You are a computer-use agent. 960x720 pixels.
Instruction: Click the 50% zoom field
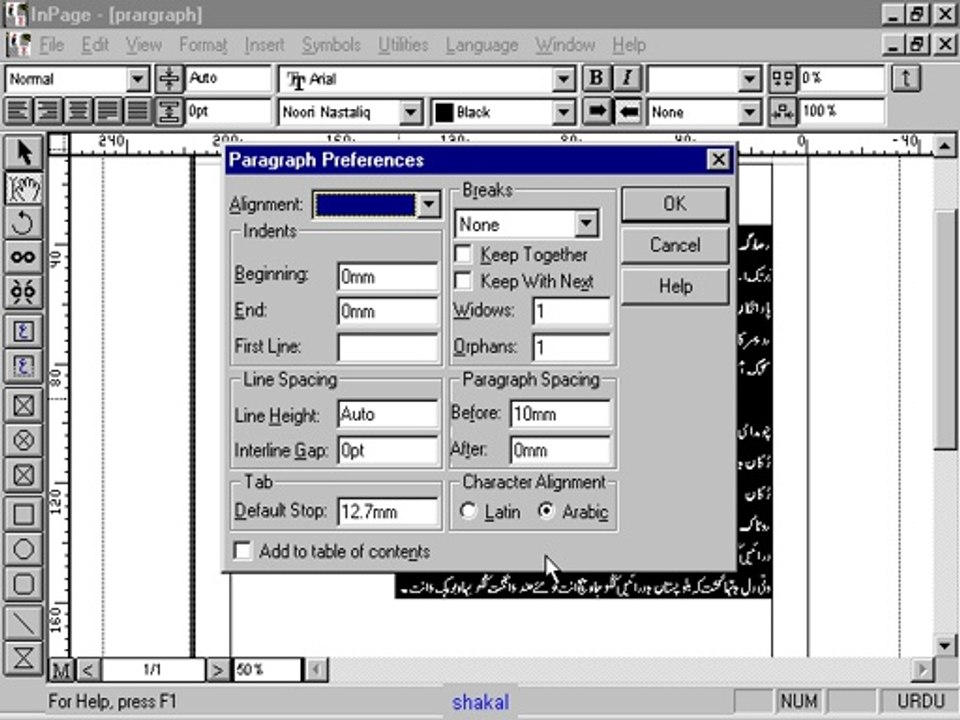click(x=267, y=670)
